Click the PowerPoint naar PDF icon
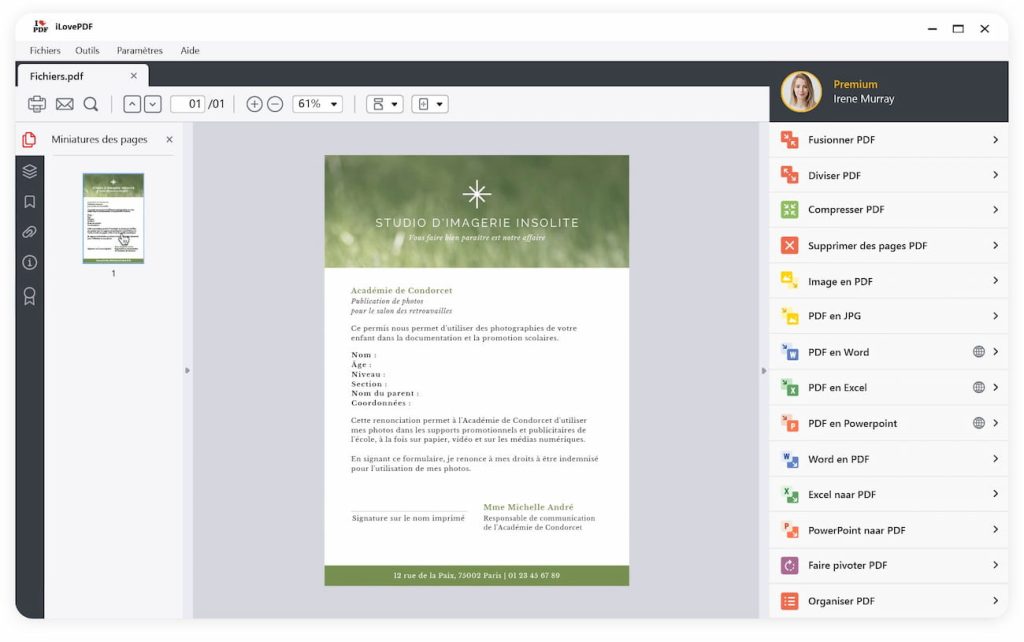 [x=790, y=530]
